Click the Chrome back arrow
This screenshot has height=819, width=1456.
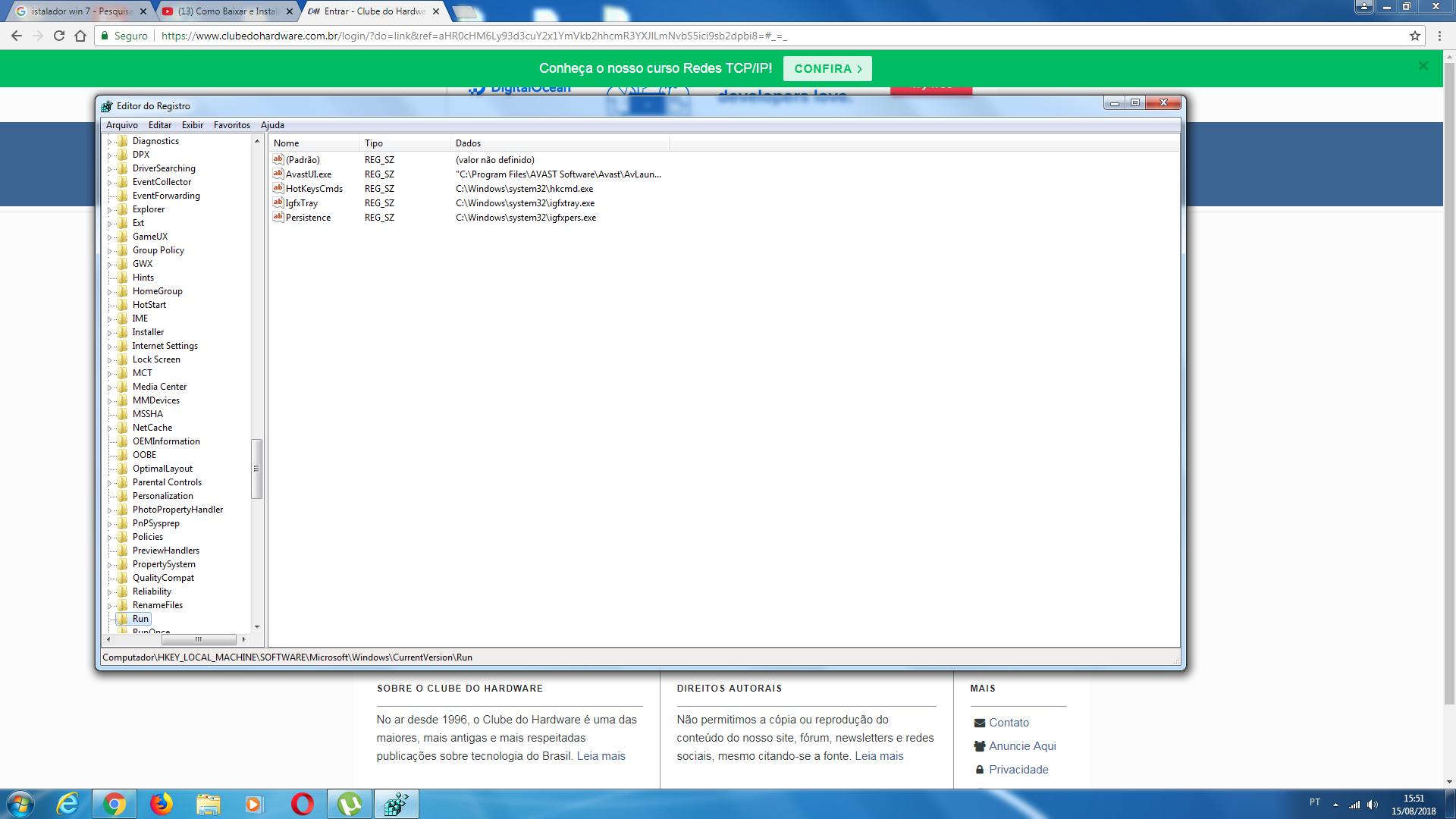tap(17, 36)
